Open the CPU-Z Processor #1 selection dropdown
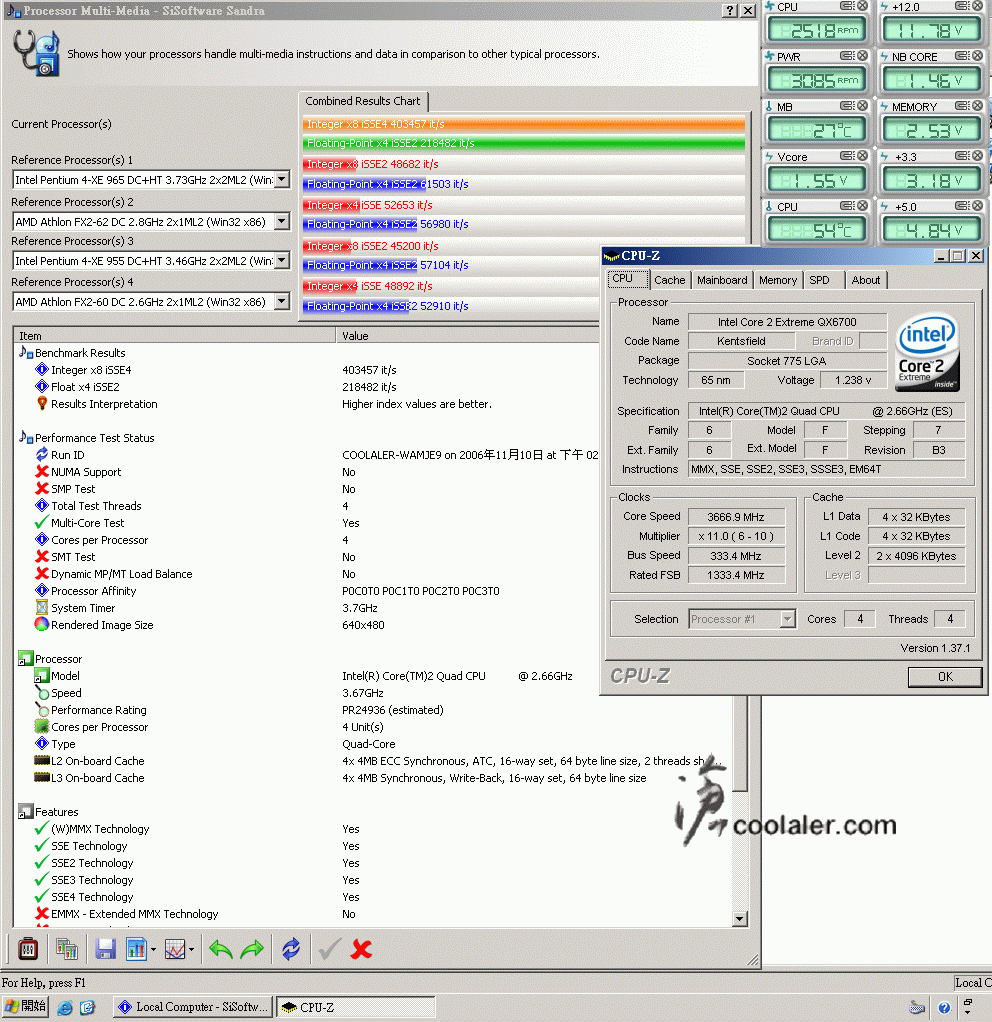992x1022 pixels. tap(787, 619)
